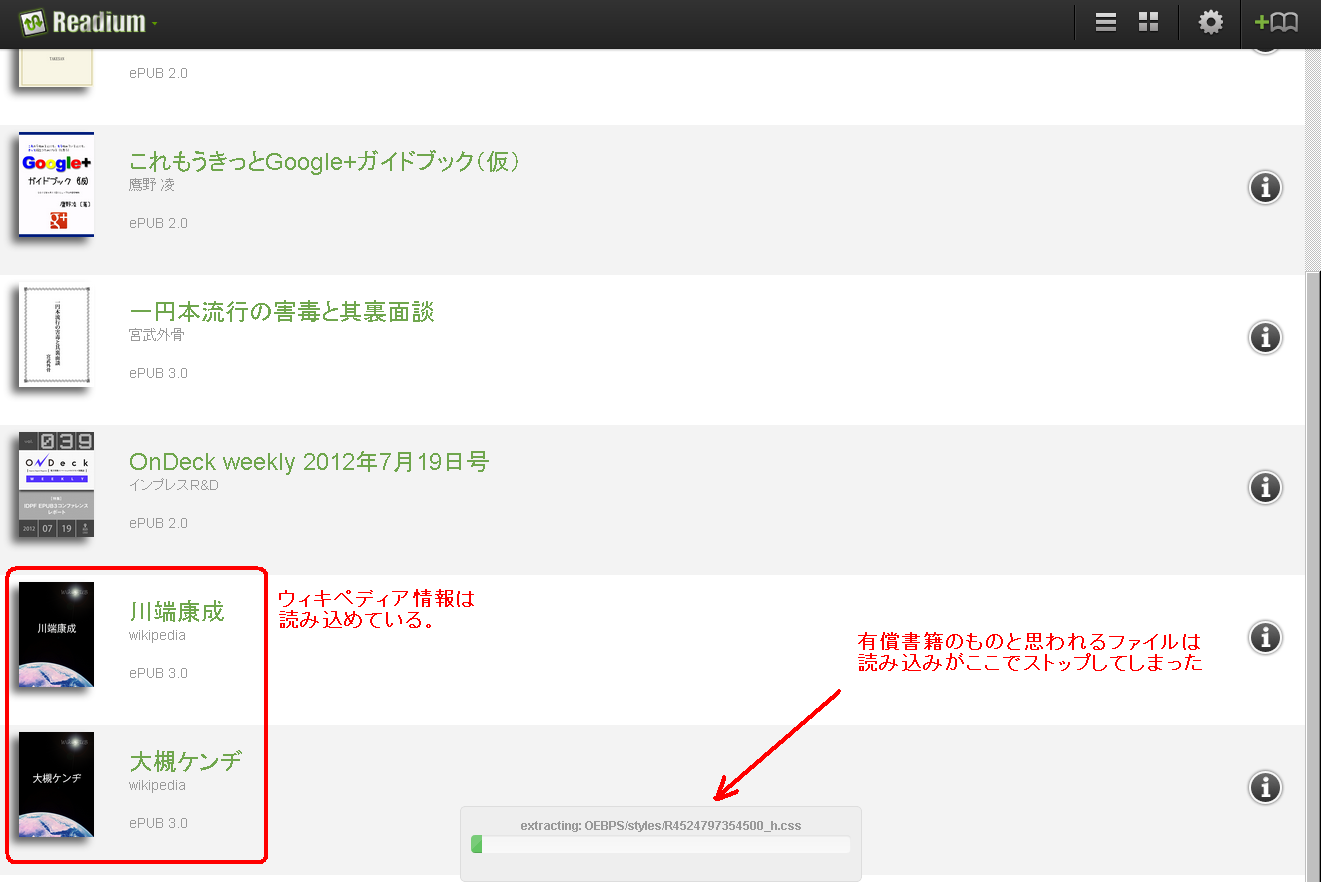
Task: Click the ePUB 2.0 label under OnDeck weekly
Action: 158,523
